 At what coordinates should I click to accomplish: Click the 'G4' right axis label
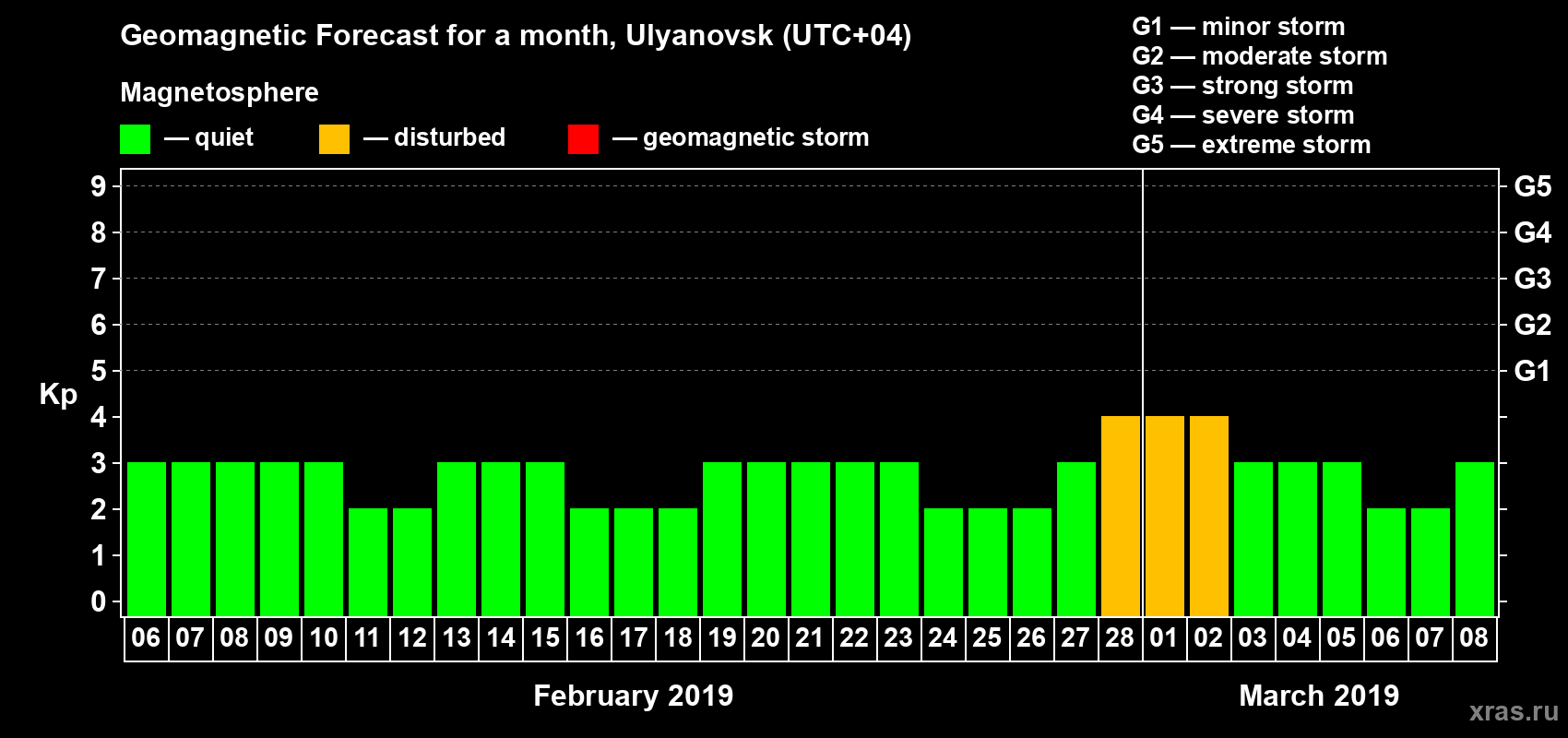[1533, 232]
